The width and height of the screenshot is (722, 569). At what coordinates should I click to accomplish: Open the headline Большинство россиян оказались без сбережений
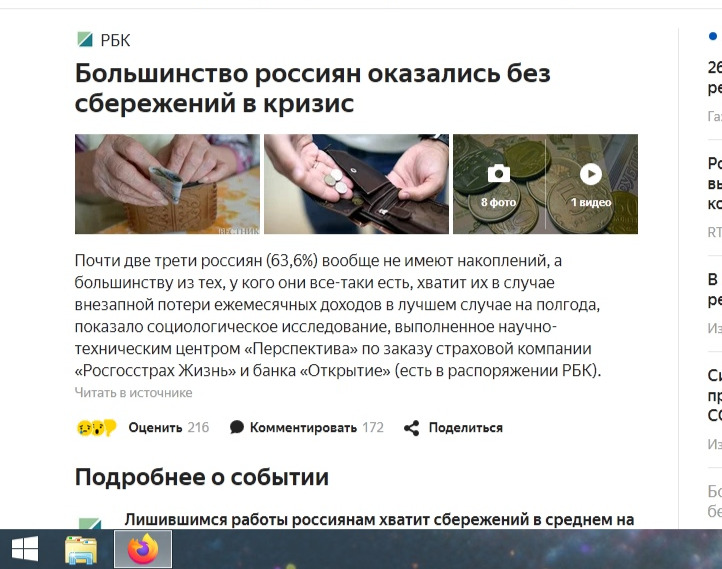tap(313, 88)
